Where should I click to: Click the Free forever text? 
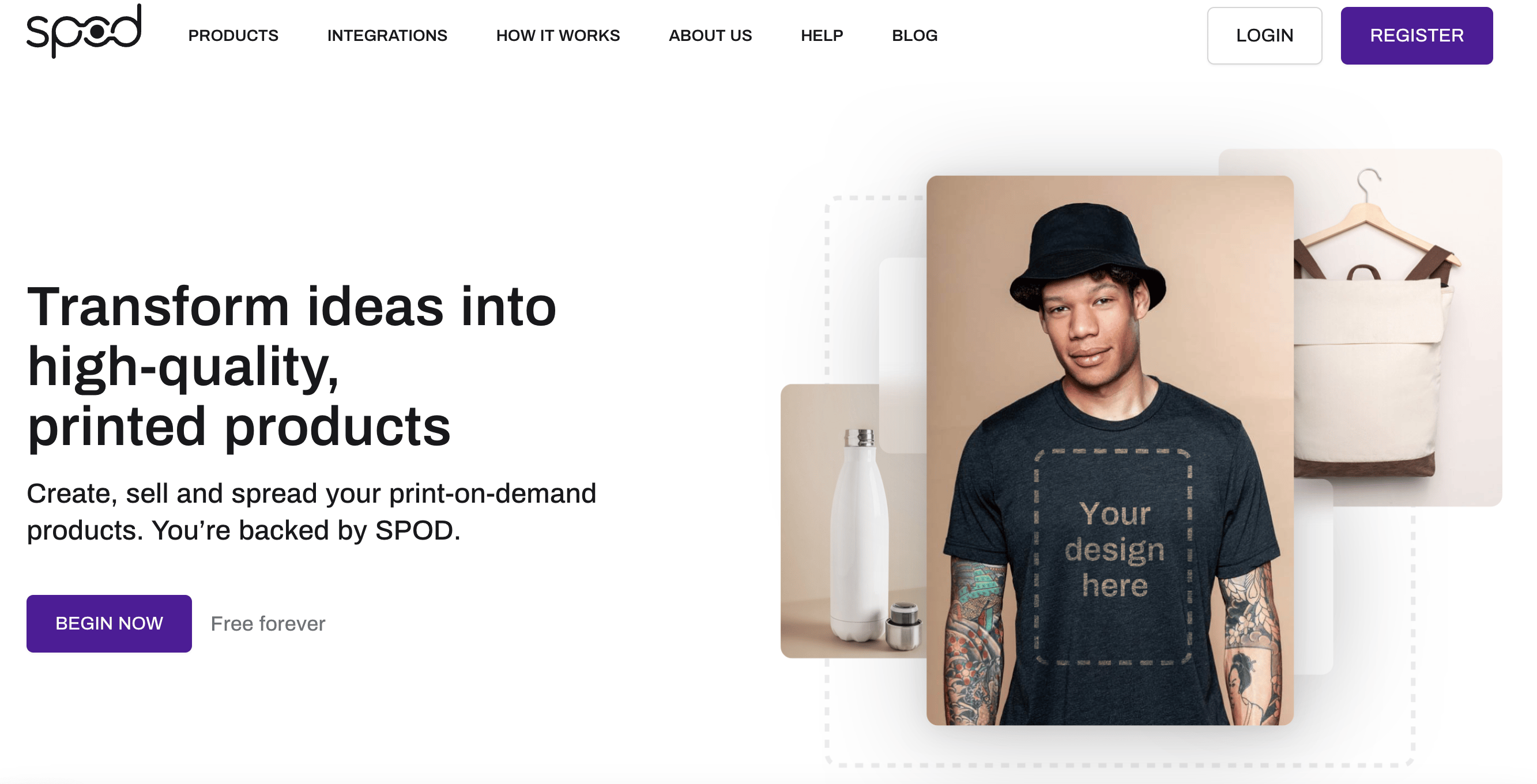(x=268, y=624)
